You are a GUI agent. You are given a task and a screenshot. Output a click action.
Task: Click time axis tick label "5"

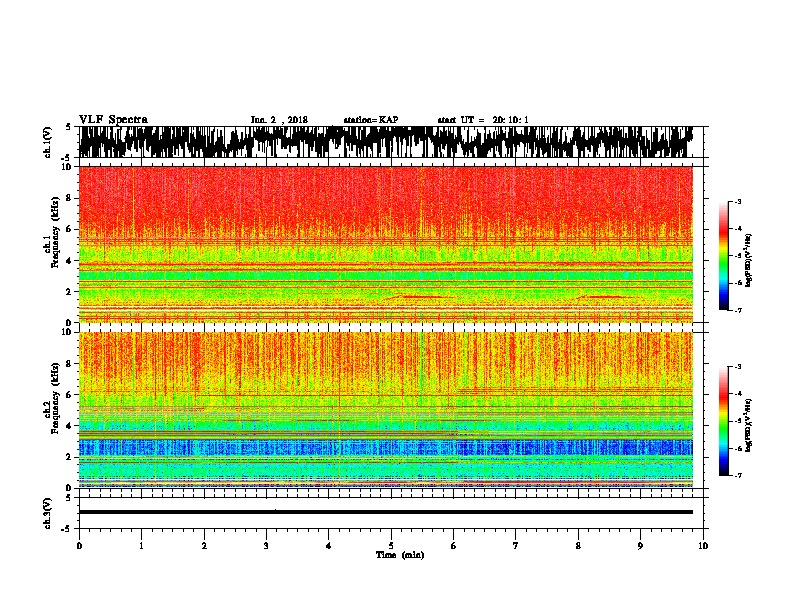391,546
